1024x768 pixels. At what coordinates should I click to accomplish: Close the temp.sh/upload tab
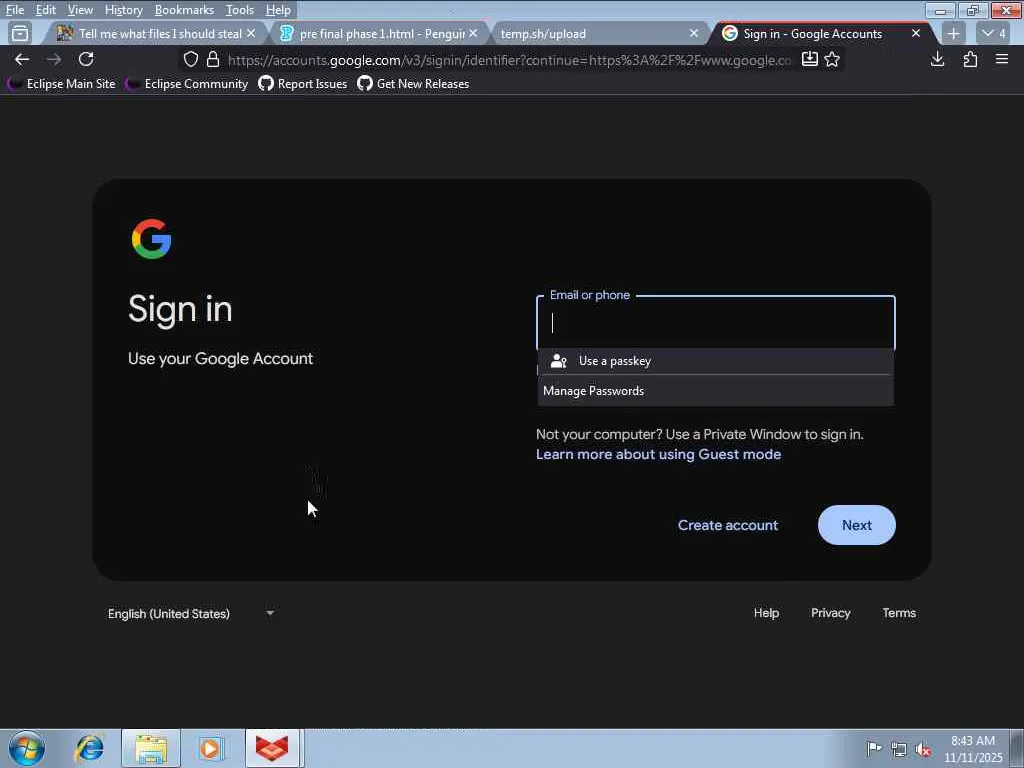point(694,33)
